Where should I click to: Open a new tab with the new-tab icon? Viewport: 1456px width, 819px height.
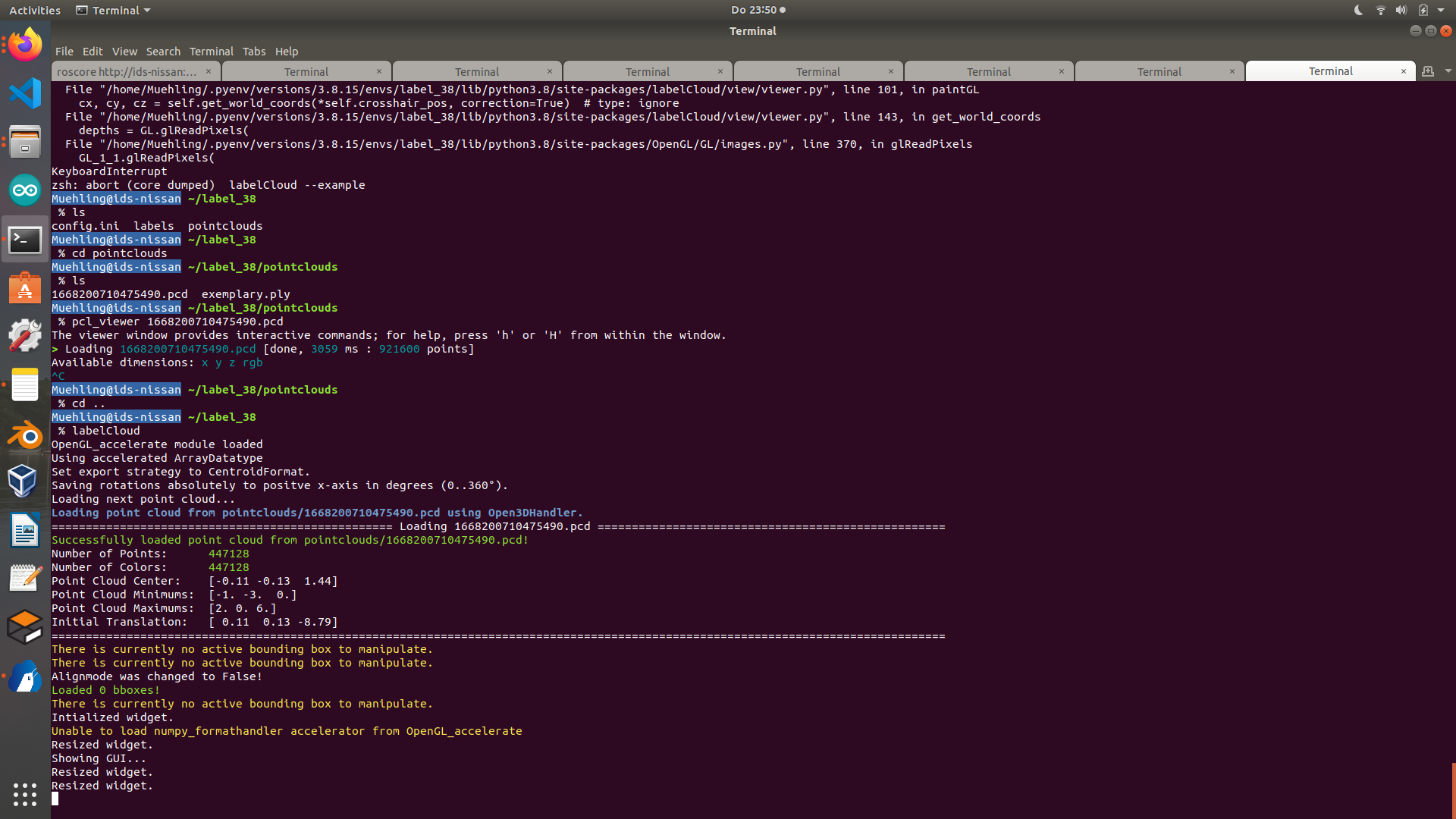click(1428, 71)
